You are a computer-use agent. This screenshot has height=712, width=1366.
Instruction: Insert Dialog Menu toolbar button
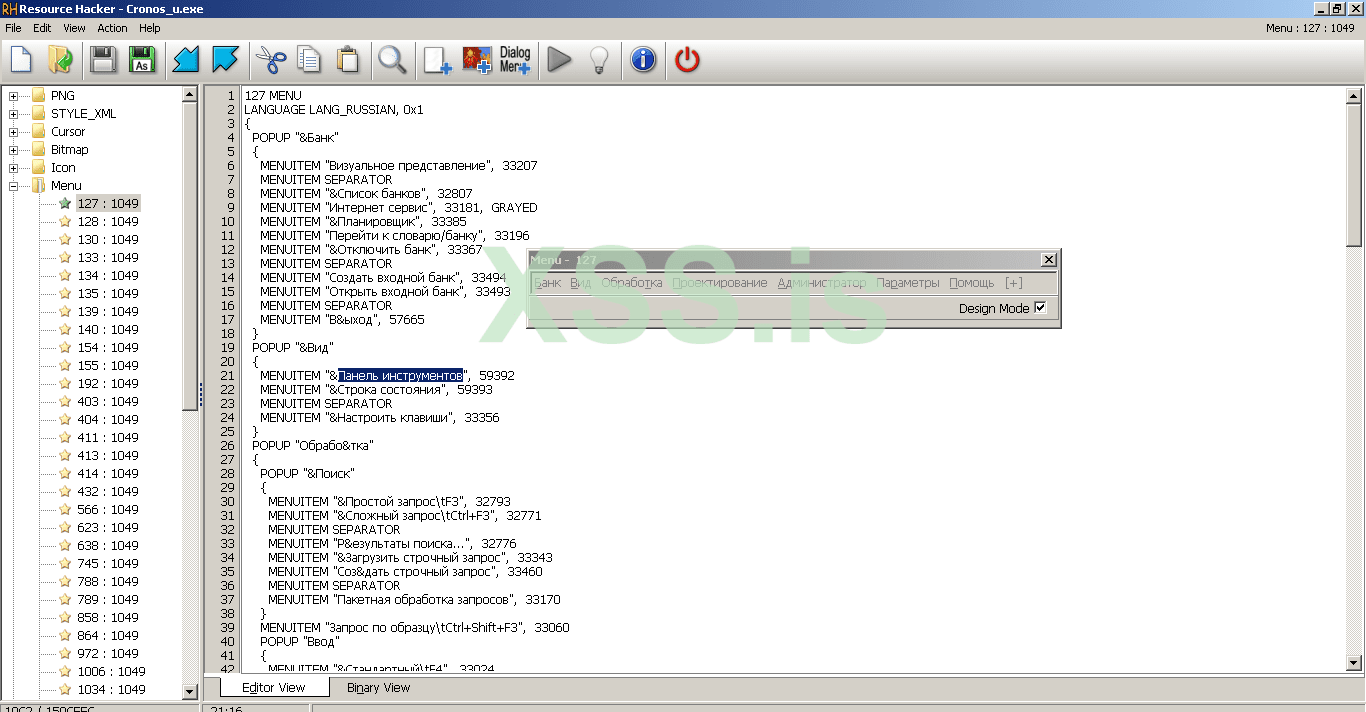coord(515,60)
